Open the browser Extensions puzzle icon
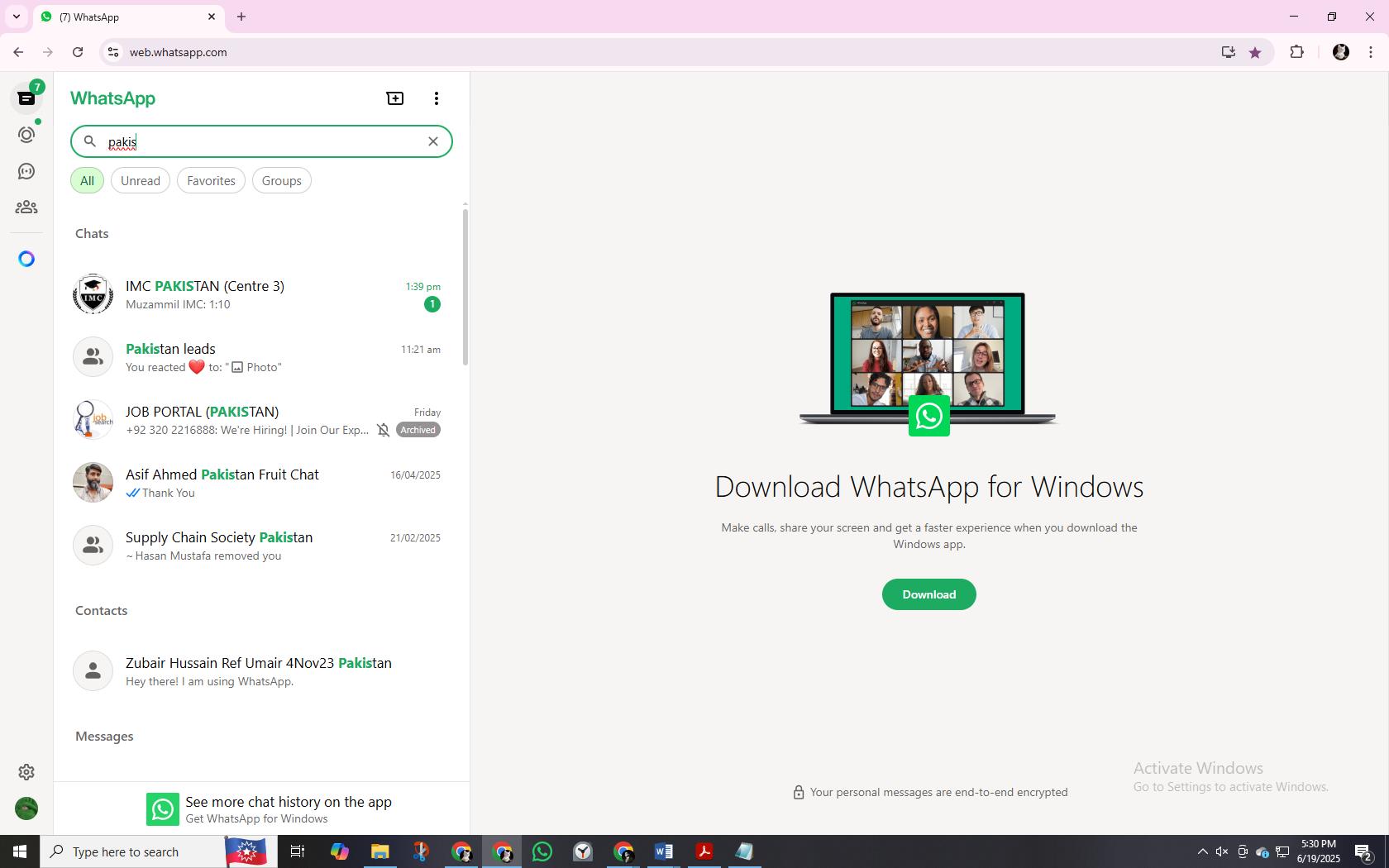Screen dimensions: 1389x868 (1296, 52)
